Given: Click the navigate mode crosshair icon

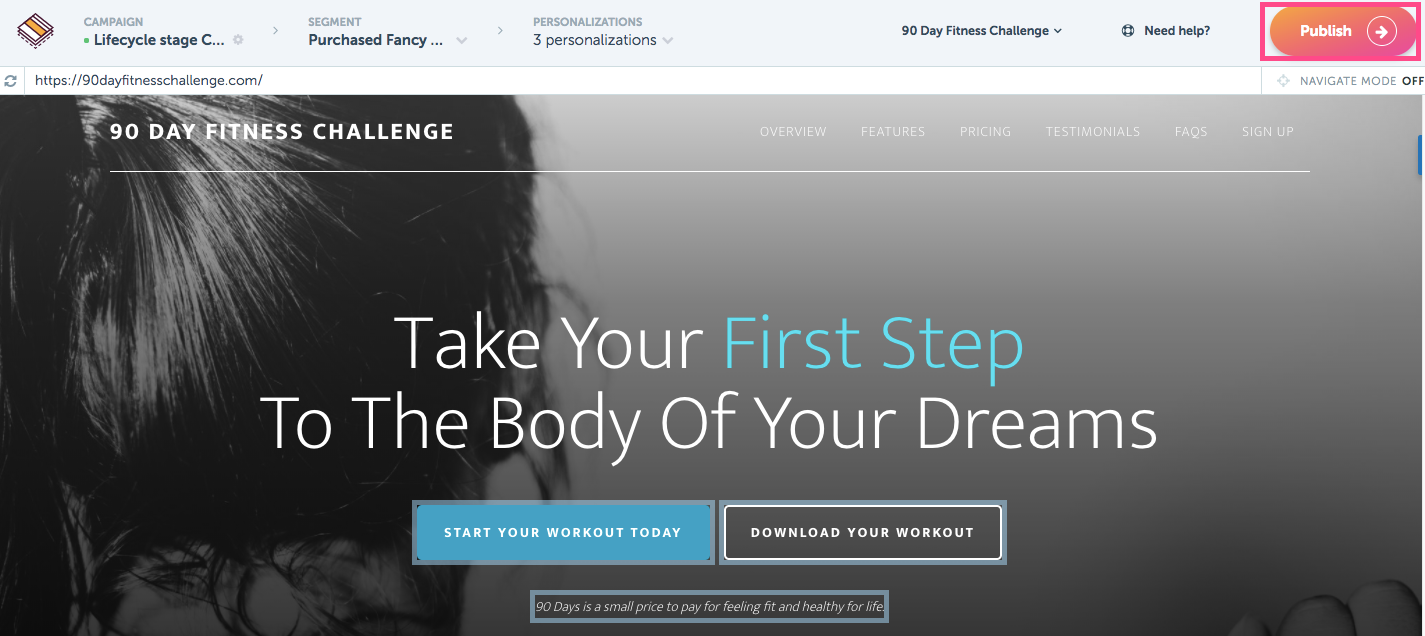Looking at the screenshot, I should [x=1284, y=81].
